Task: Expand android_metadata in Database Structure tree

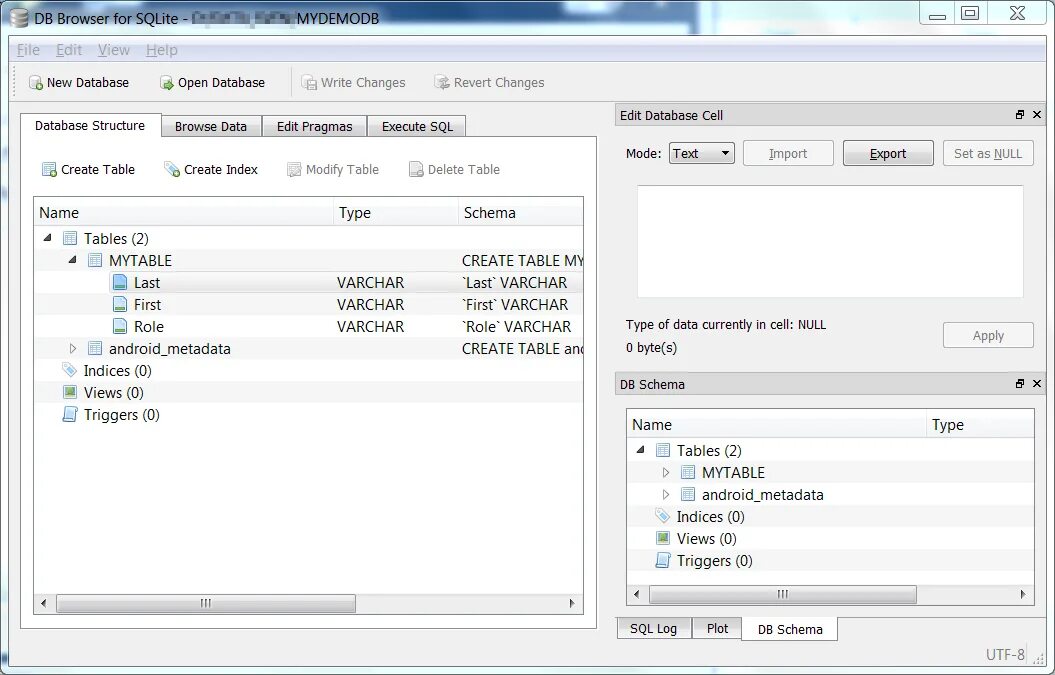Action: click(x=73, y=349)
